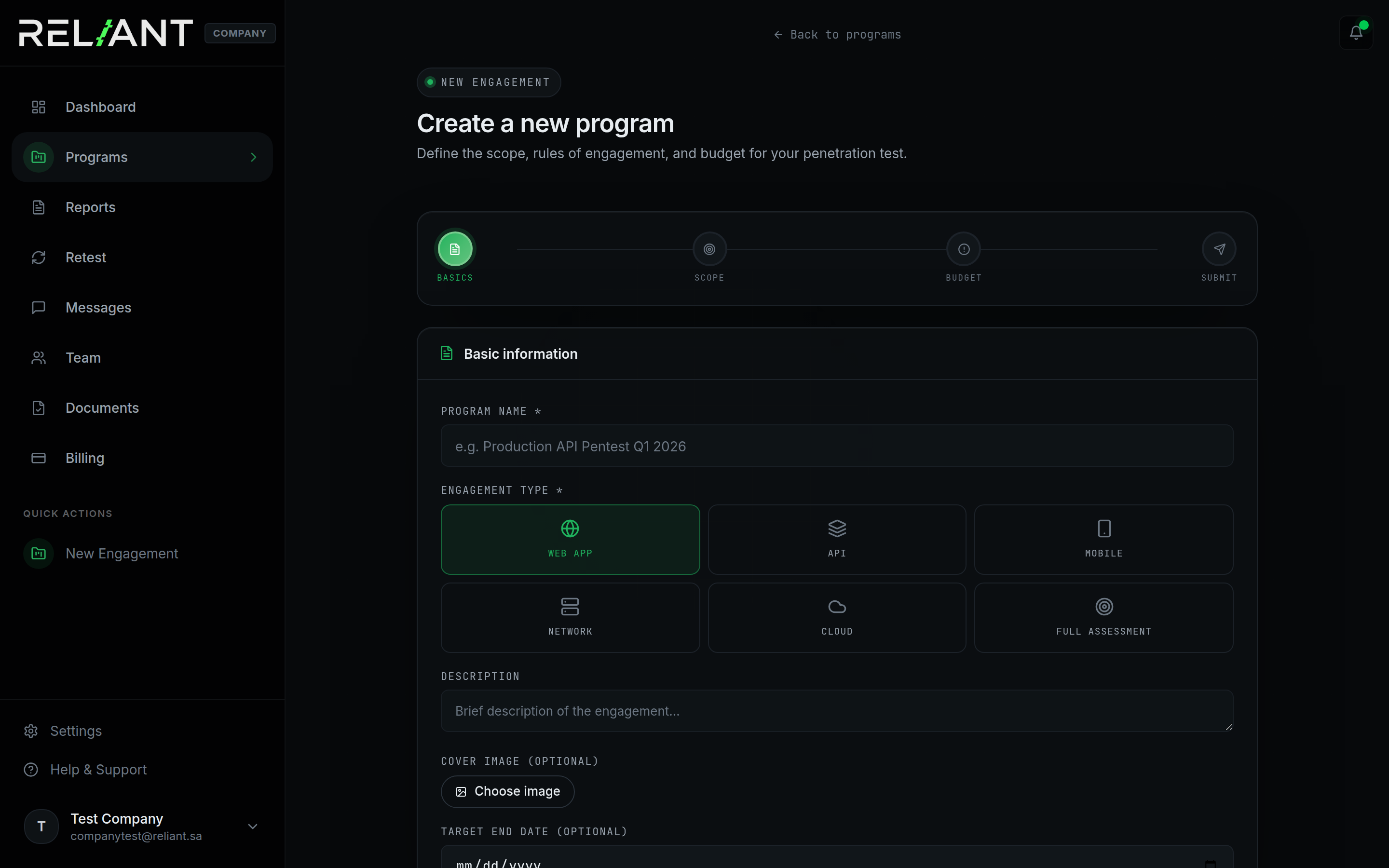Click the Choose image button
Viewport: 1389px width, 868px height.
pos(507,792)
